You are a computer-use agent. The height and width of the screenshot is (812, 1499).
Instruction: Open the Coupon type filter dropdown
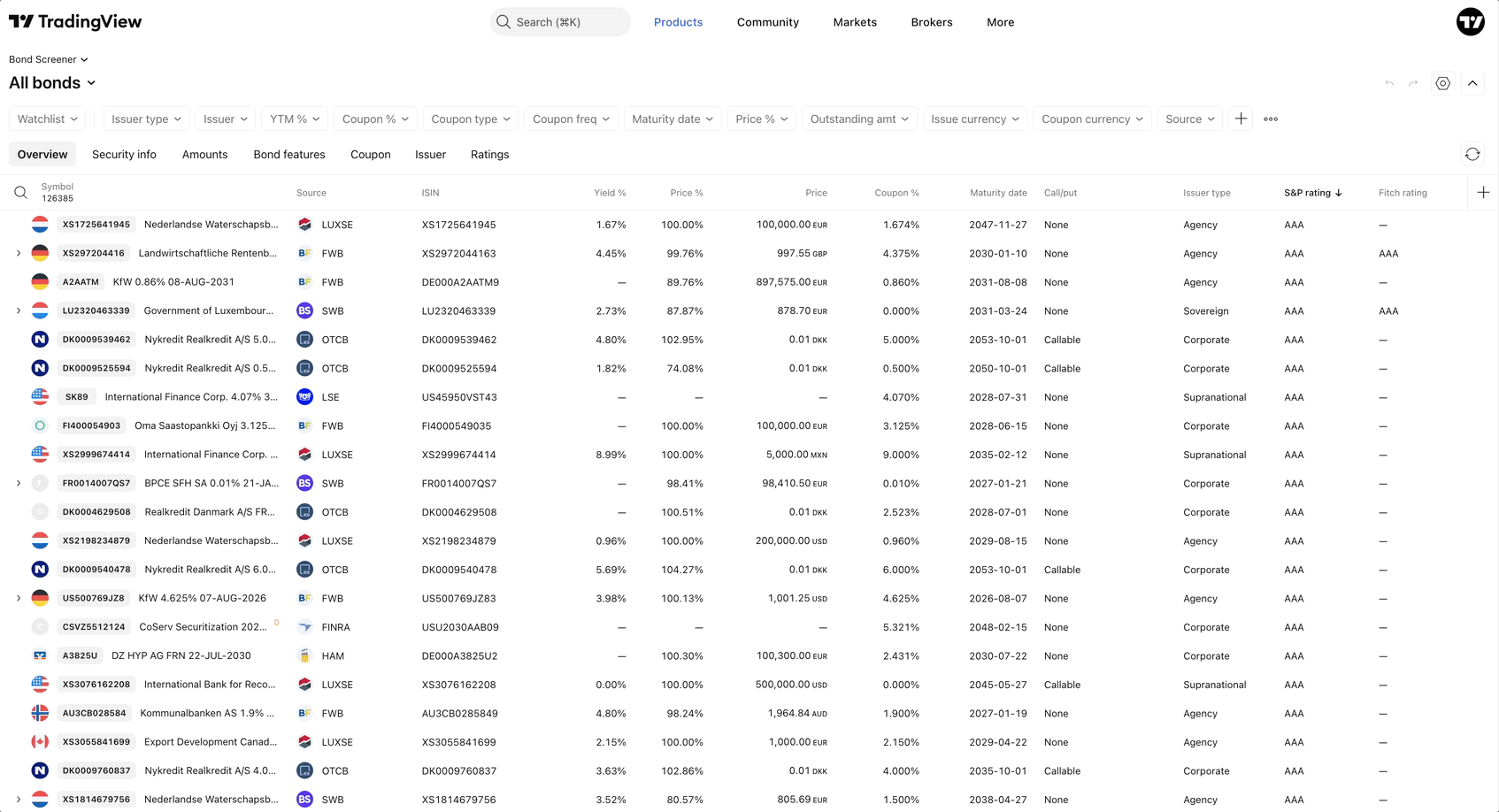coord(471,119)
